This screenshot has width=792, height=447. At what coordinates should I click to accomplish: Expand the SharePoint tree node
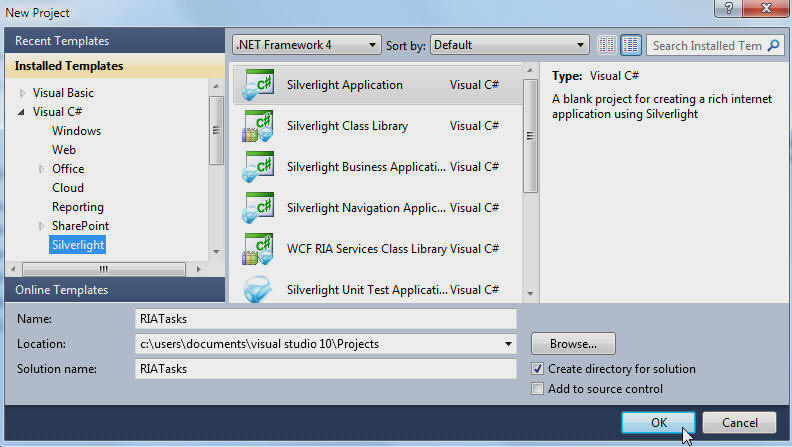(41, 226)
